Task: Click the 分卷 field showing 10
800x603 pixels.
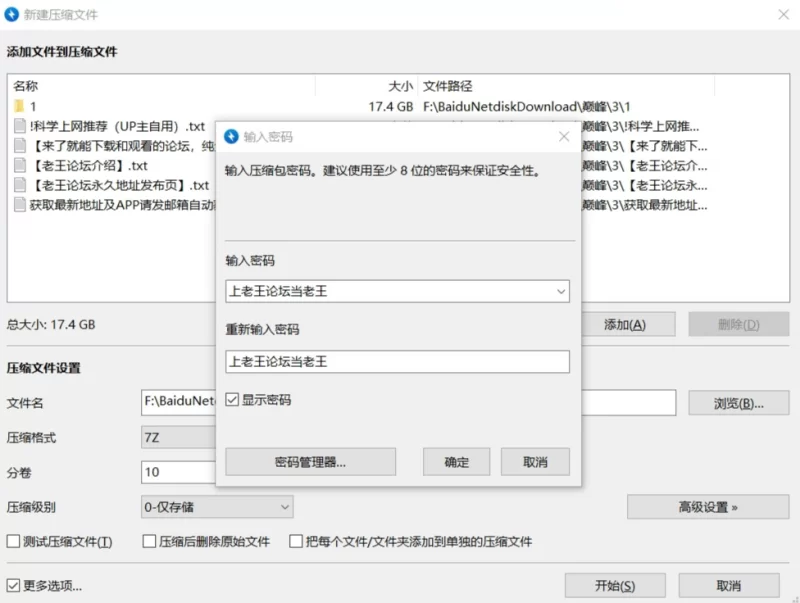Action: coord(179,472)
